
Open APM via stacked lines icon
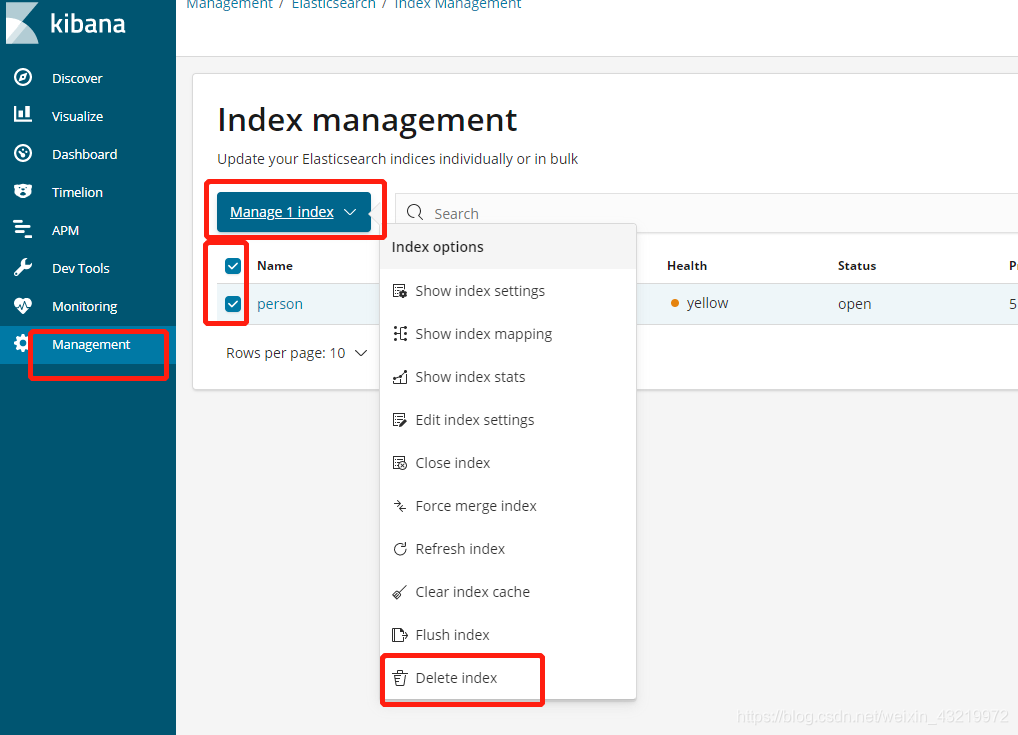click(x=23, y=229)
